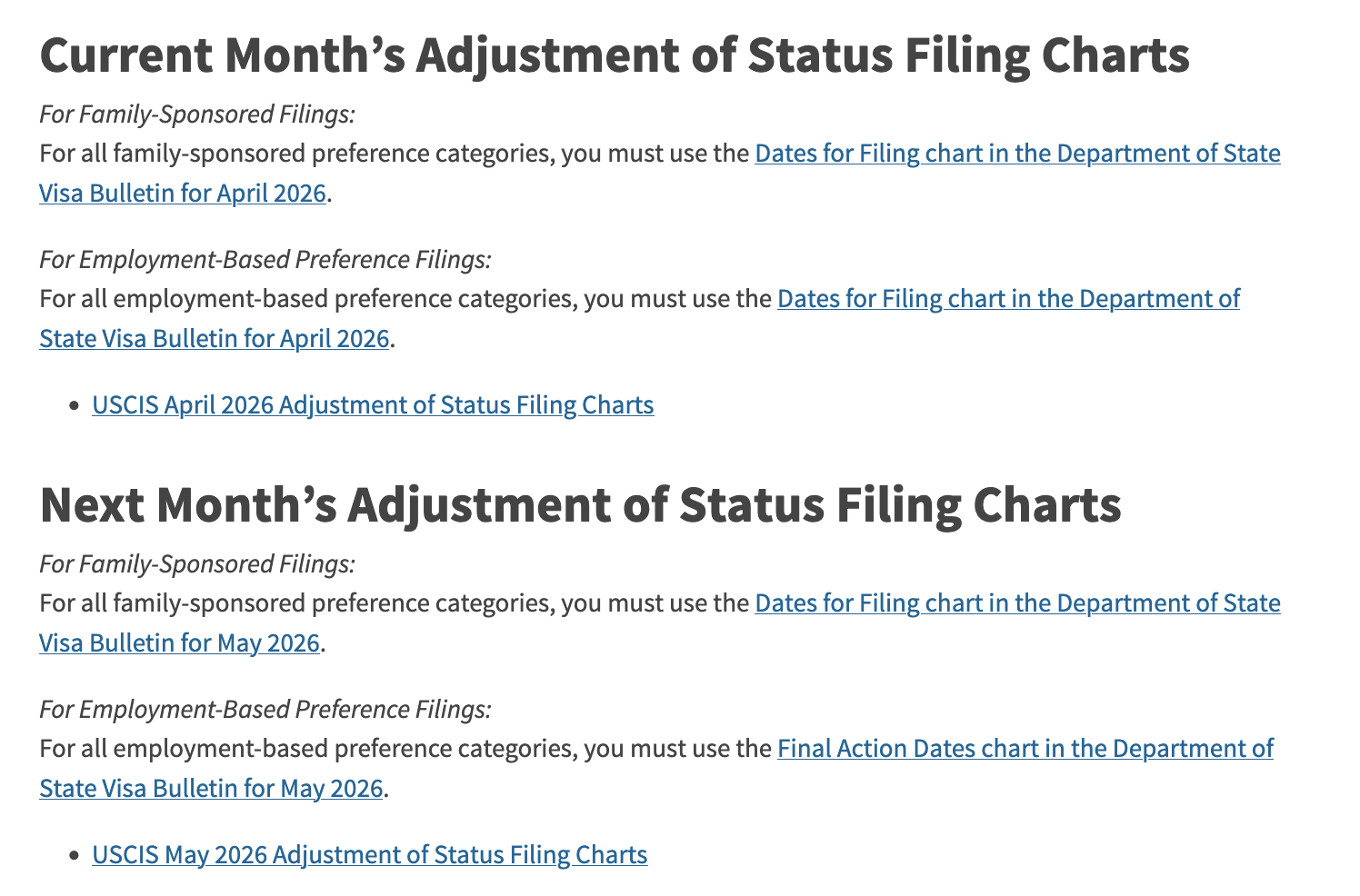1360x896 pixels.
Task: Open USCIS April 2026 Adjustment of Status Filing Charts
Action: tap(373, 404)
